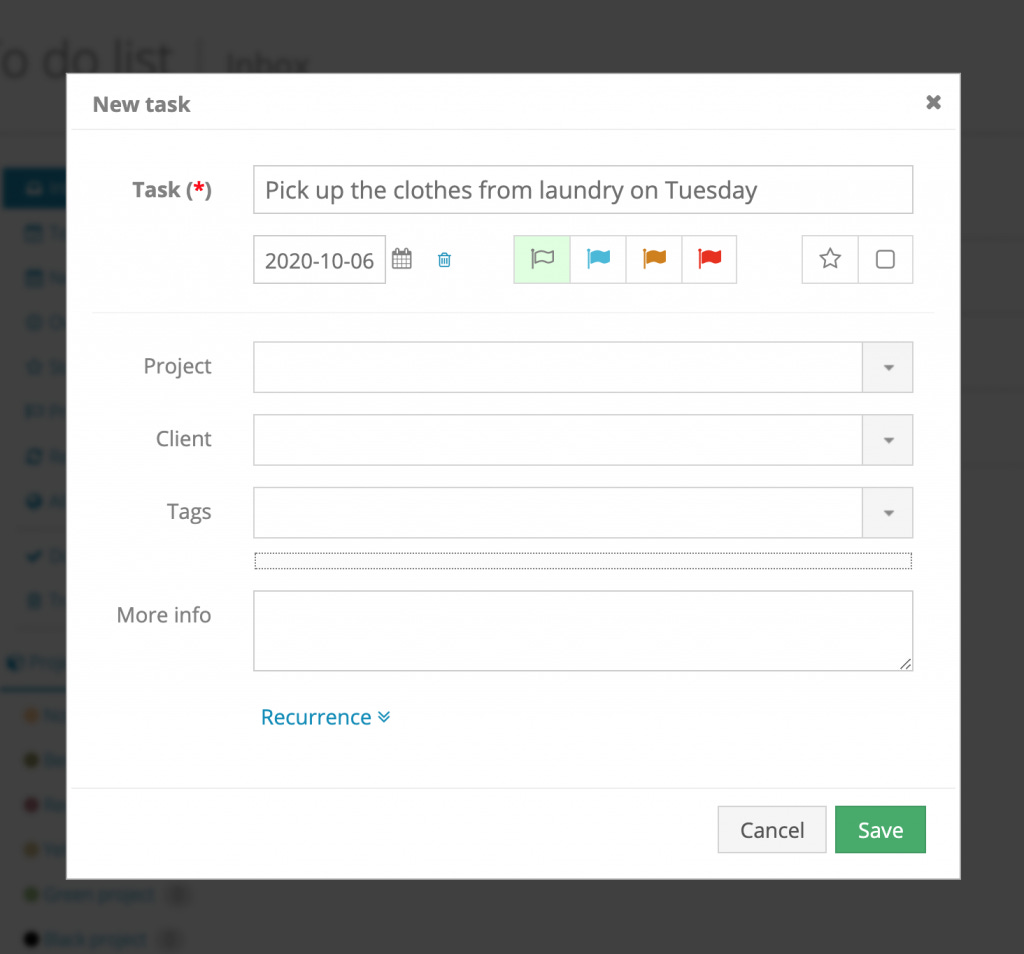Click the Cancel button
This screenshot has width=1024, height=954.
tap(772, 829)
